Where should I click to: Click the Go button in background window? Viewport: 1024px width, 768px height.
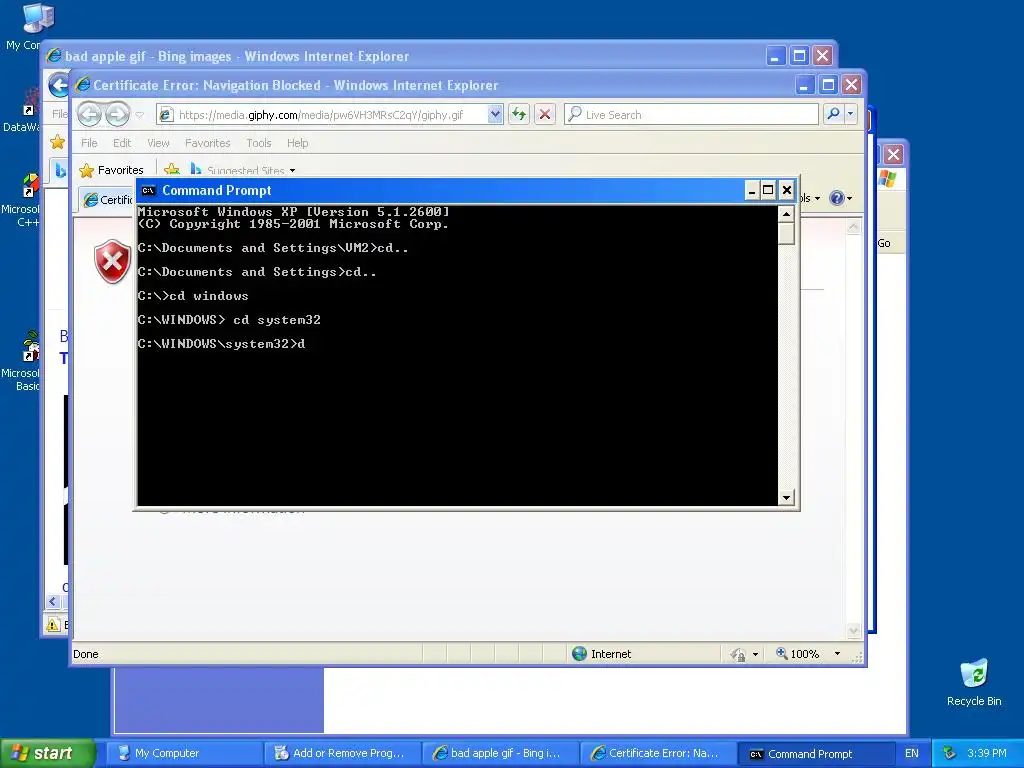884,243
